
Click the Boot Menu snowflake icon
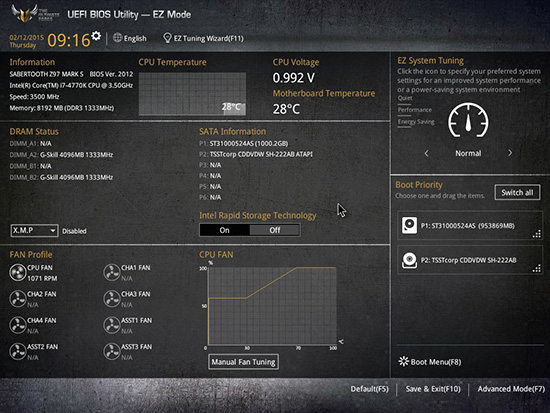pyautogui.click(x=404, y=361)
